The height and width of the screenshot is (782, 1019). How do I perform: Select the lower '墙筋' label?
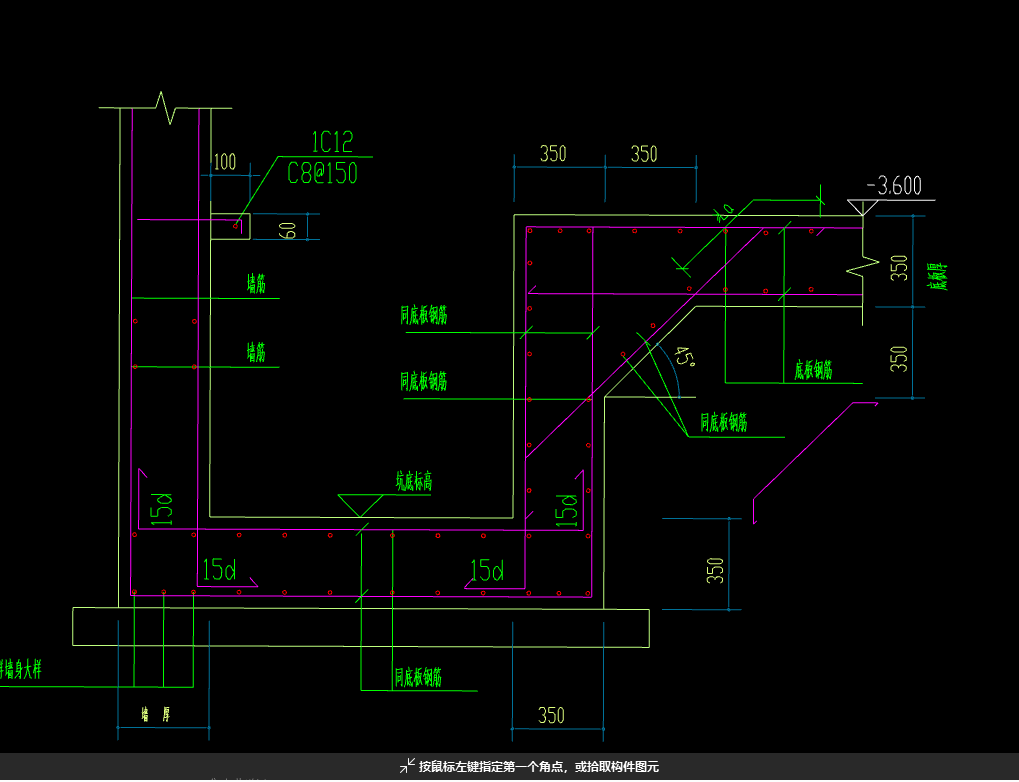pyautogui.click(x=256, y=352)
